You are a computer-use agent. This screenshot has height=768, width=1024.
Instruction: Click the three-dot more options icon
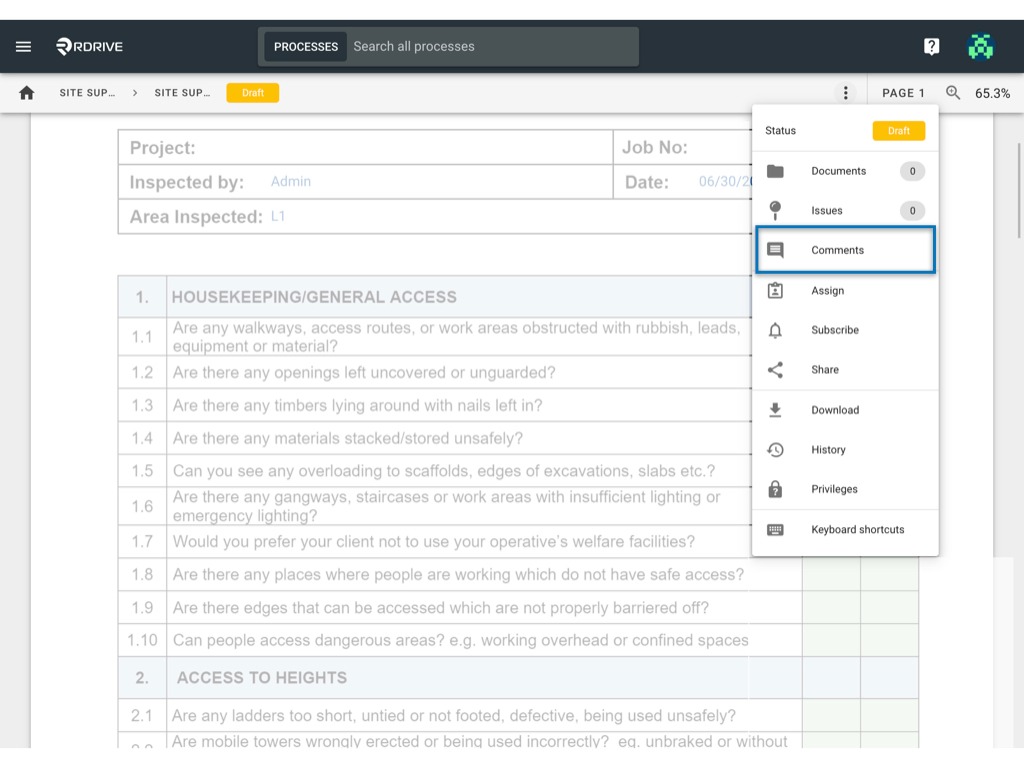(x=846, y=93)
